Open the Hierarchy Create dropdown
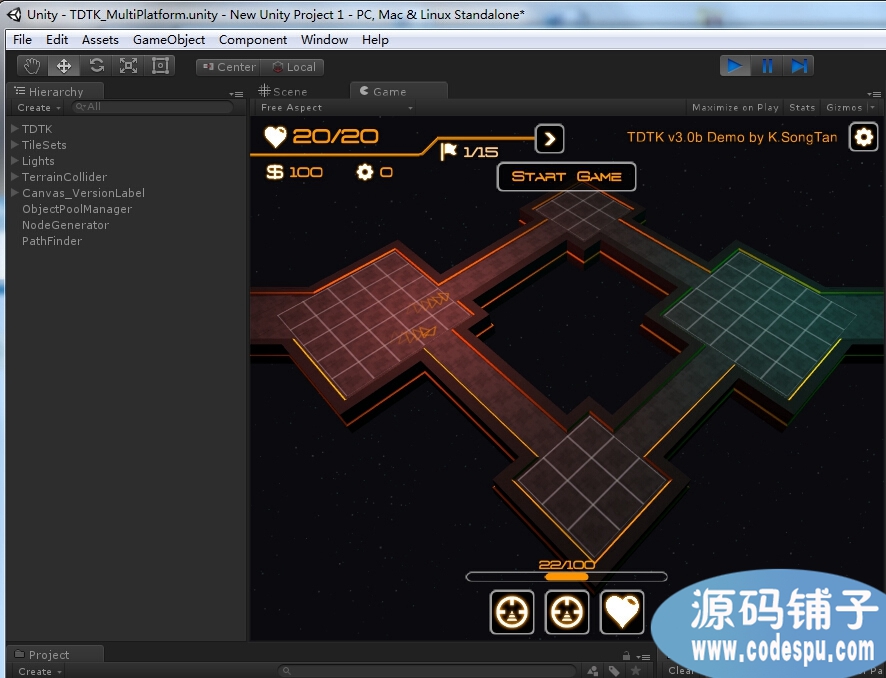 pyautogui.click(x=38, y=107)
